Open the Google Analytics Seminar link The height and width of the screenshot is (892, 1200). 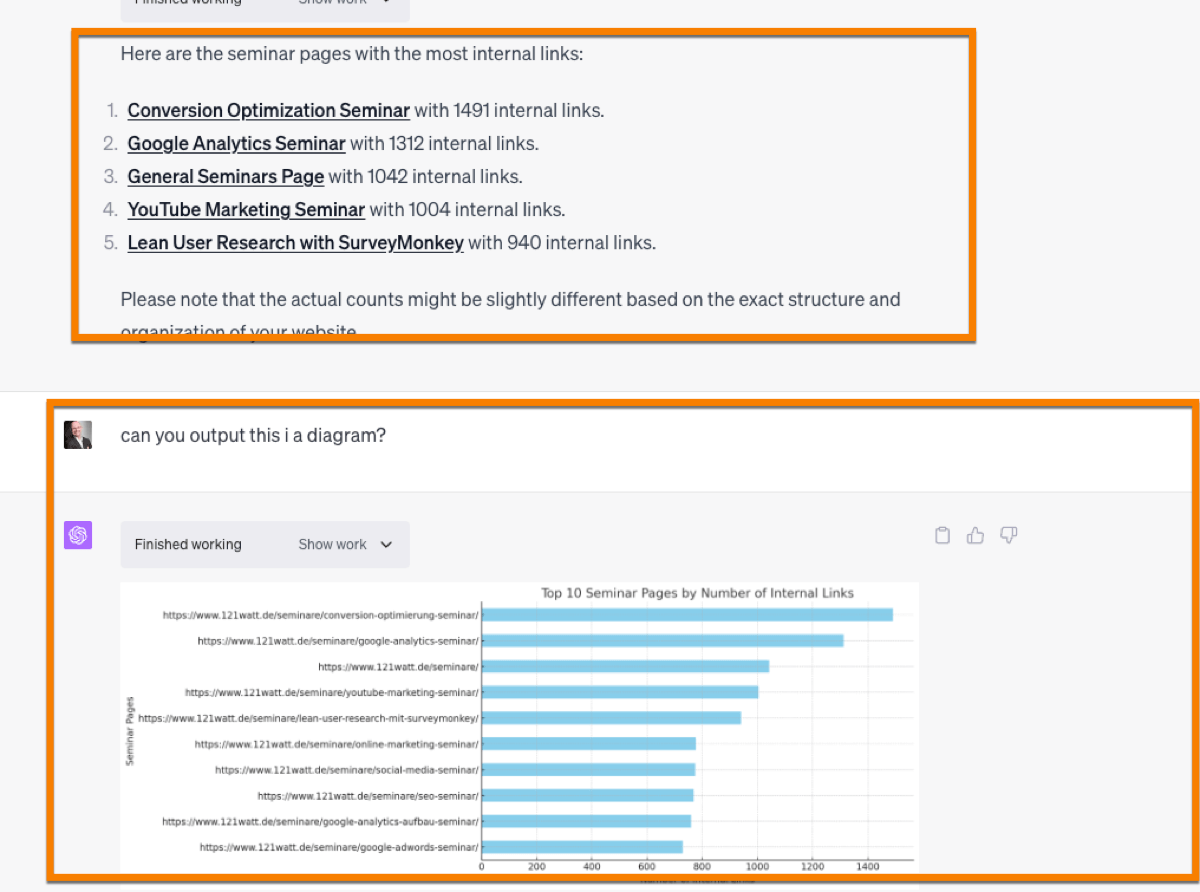pyautogui.click(x=236, y=144)
